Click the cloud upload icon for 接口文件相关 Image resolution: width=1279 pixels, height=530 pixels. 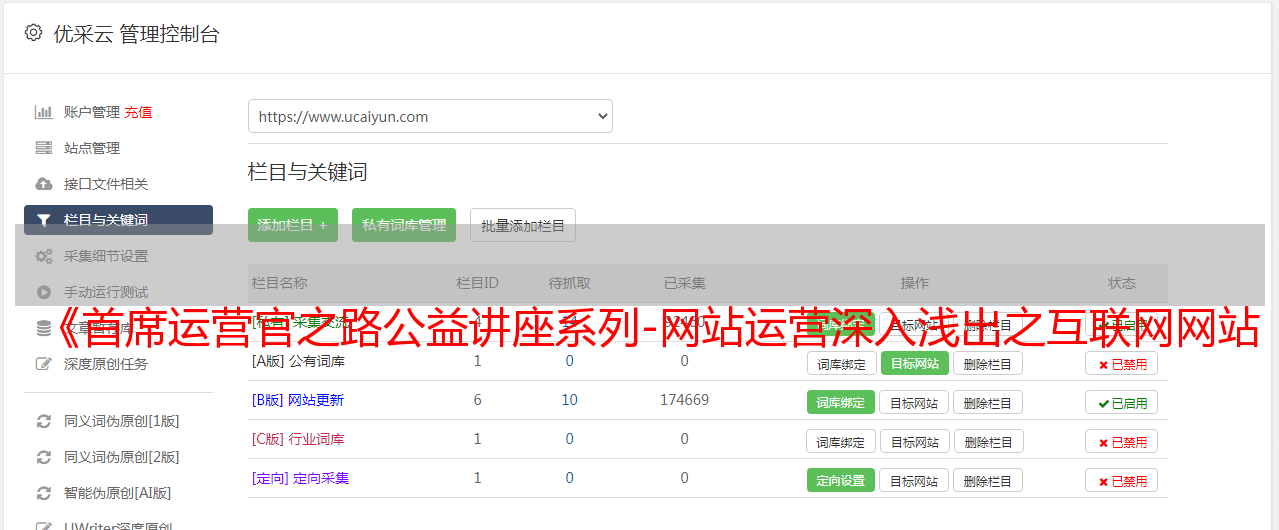(x=44, y=184)
